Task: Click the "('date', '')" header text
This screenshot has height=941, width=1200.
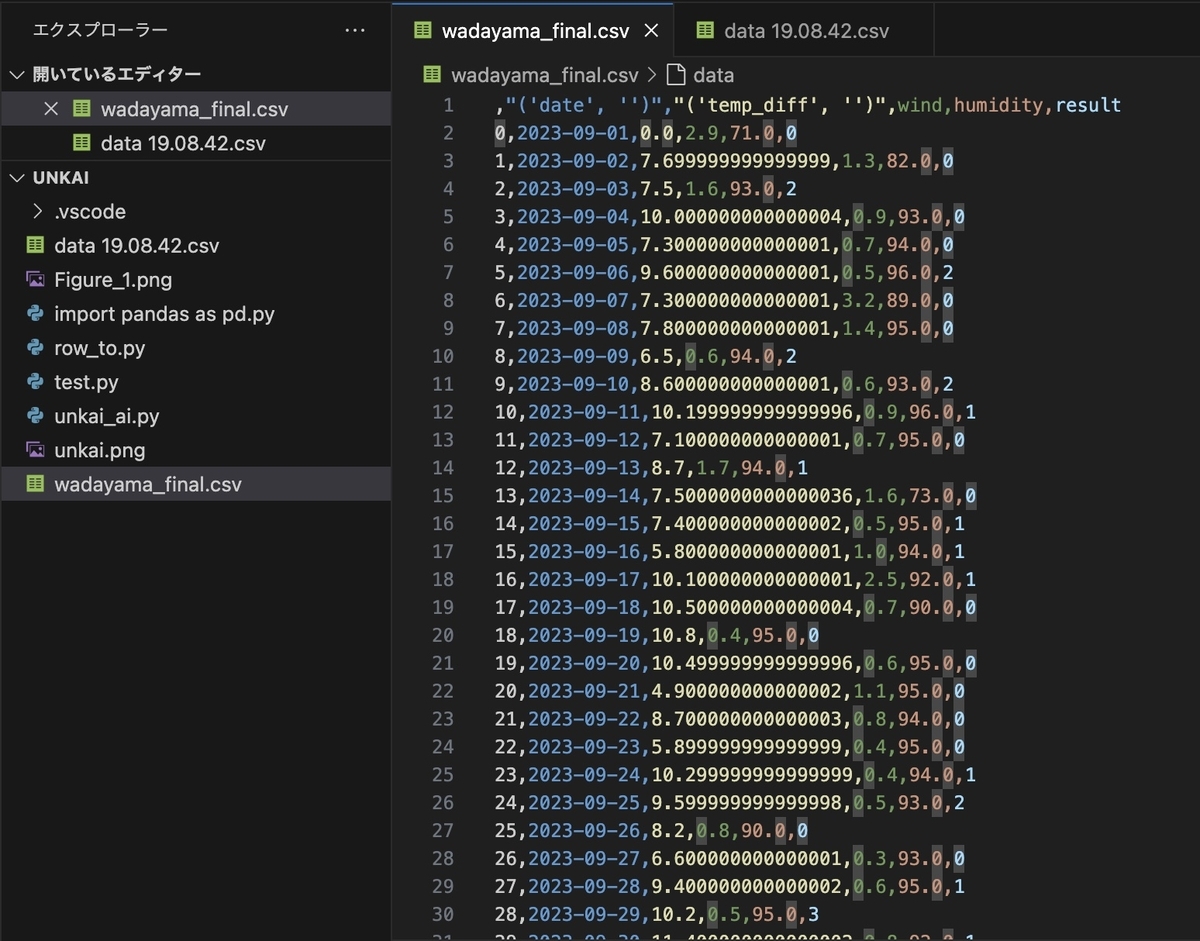Action: pos(584,105)
